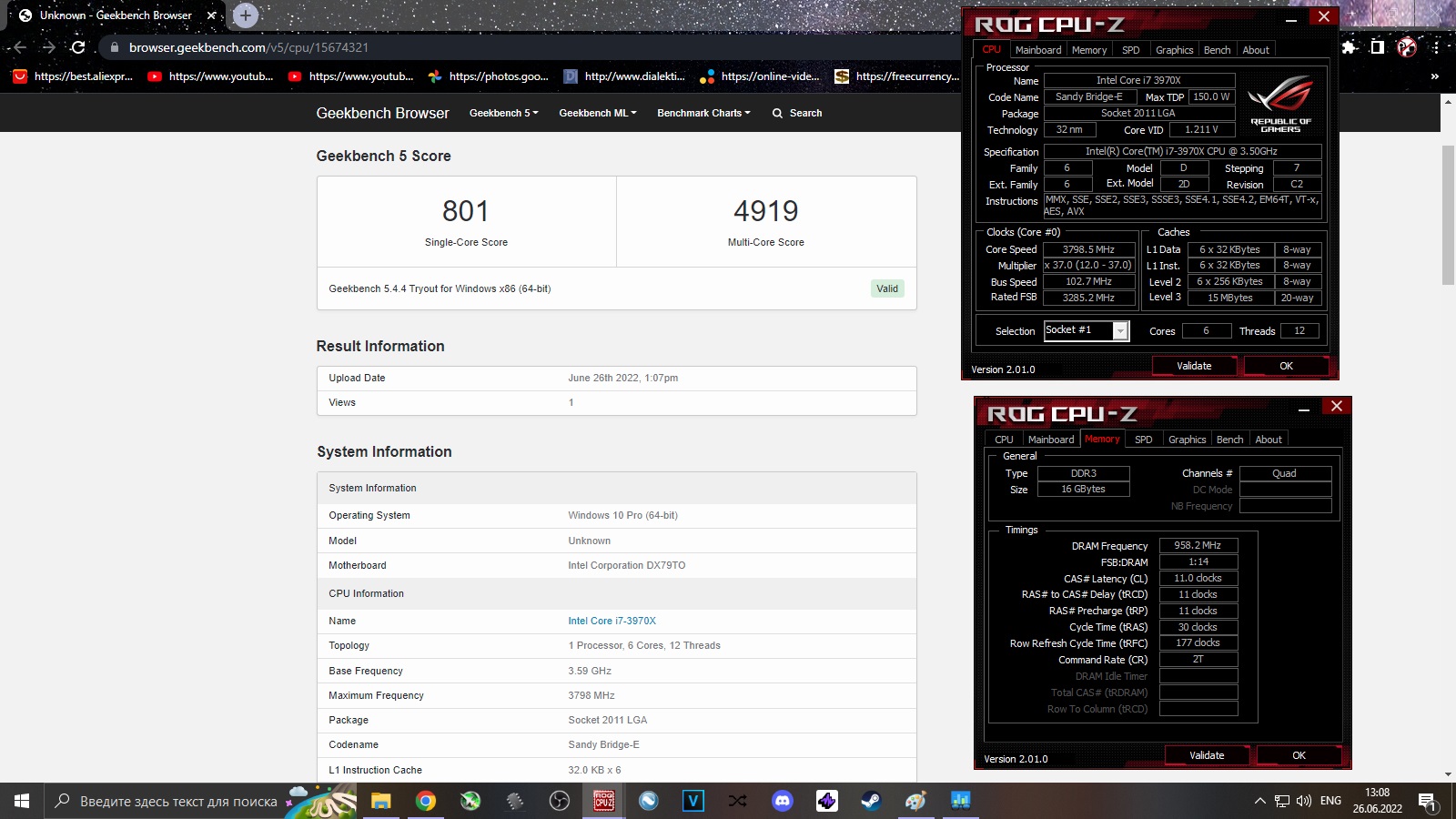Go back to the previous page
The image size is (1456, 819).
point(20,47)
